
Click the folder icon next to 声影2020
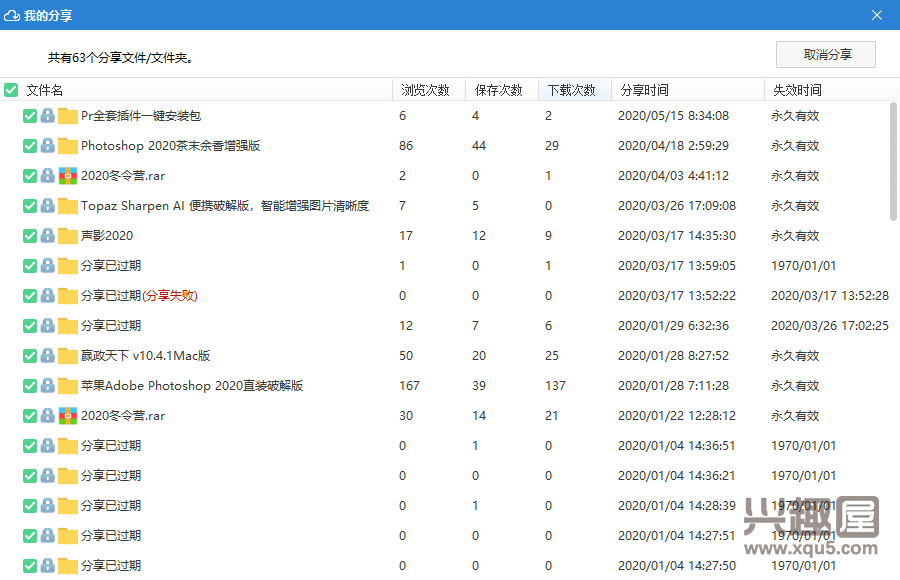(68, 235)
